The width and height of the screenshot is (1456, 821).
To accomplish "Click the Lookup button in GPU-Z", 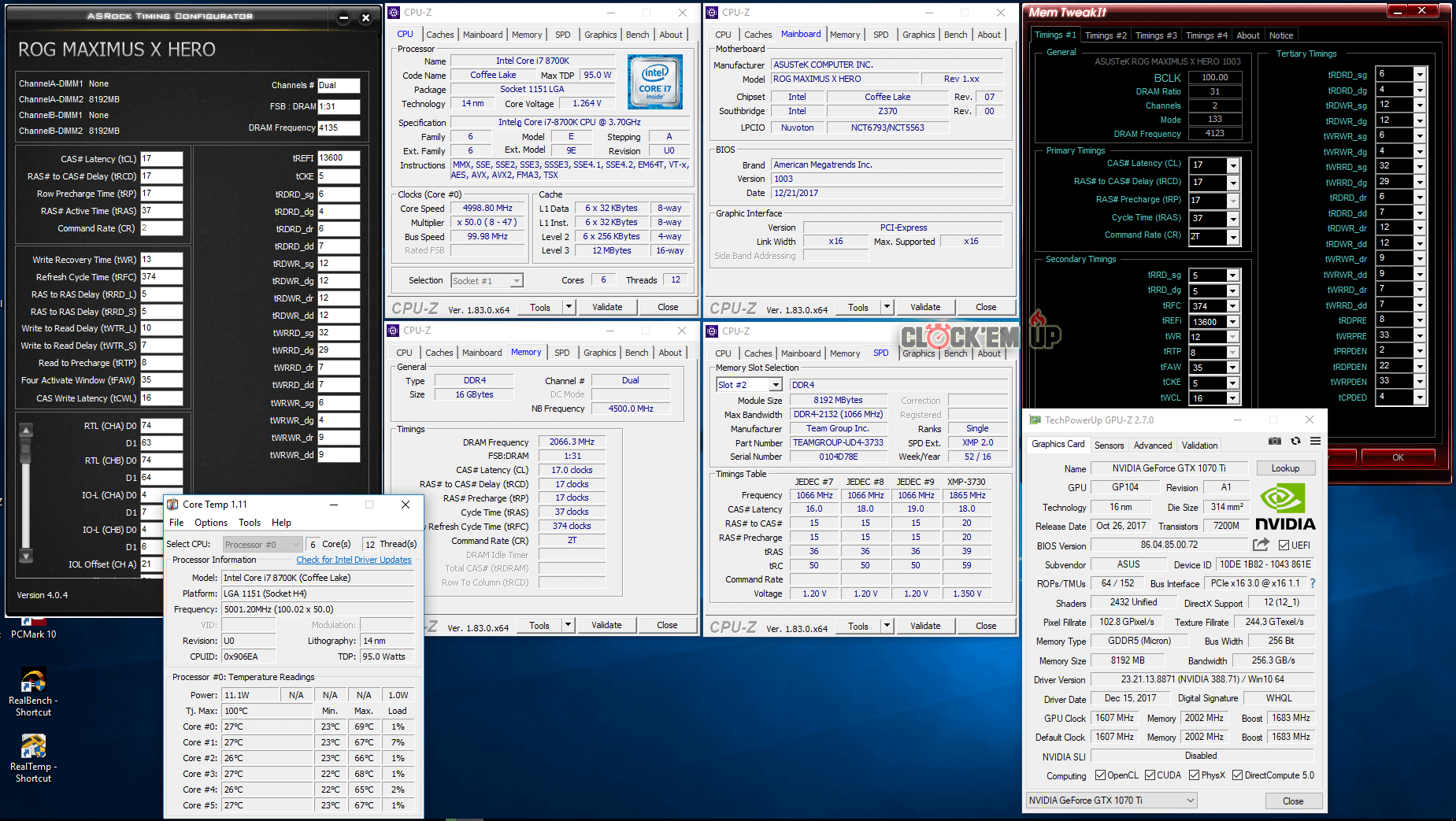I will (x=1285, y=468).
